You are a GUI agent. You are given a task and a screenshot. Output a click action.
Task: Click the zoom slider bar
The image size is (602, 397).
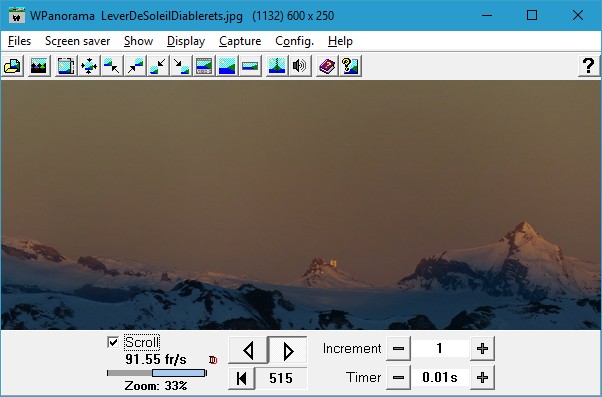click(157, 373)
